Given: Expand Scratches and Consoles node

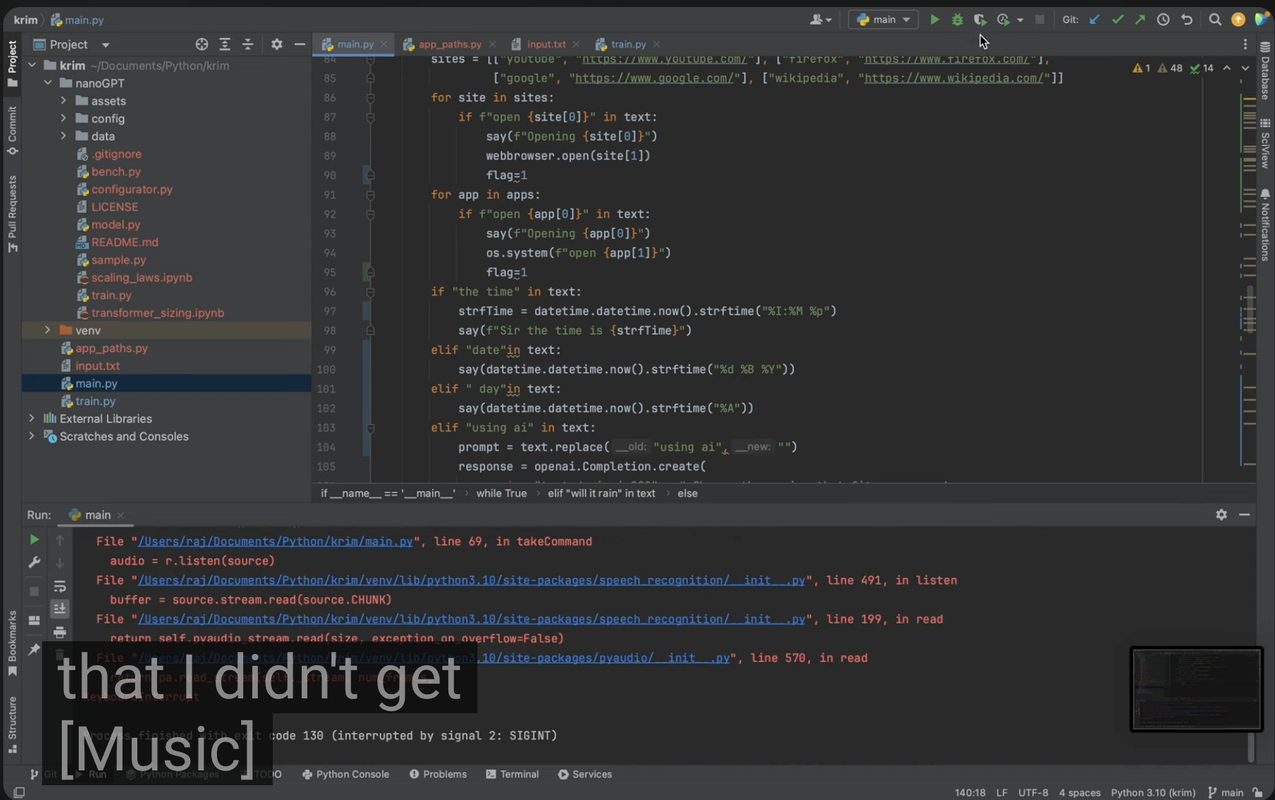Looking at the screenshot, I should pos(31,436).
